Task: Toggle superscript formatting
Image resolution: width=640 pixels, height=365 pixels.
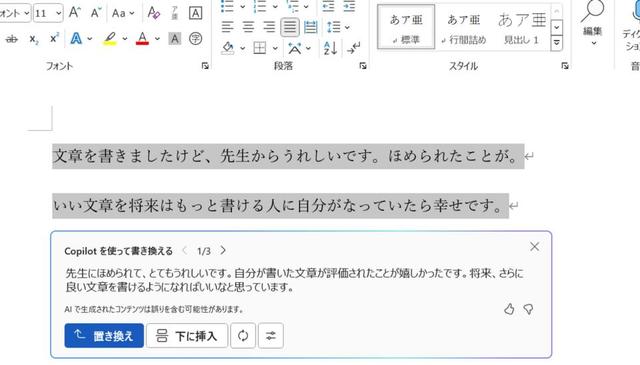Action: pos(54,38)
